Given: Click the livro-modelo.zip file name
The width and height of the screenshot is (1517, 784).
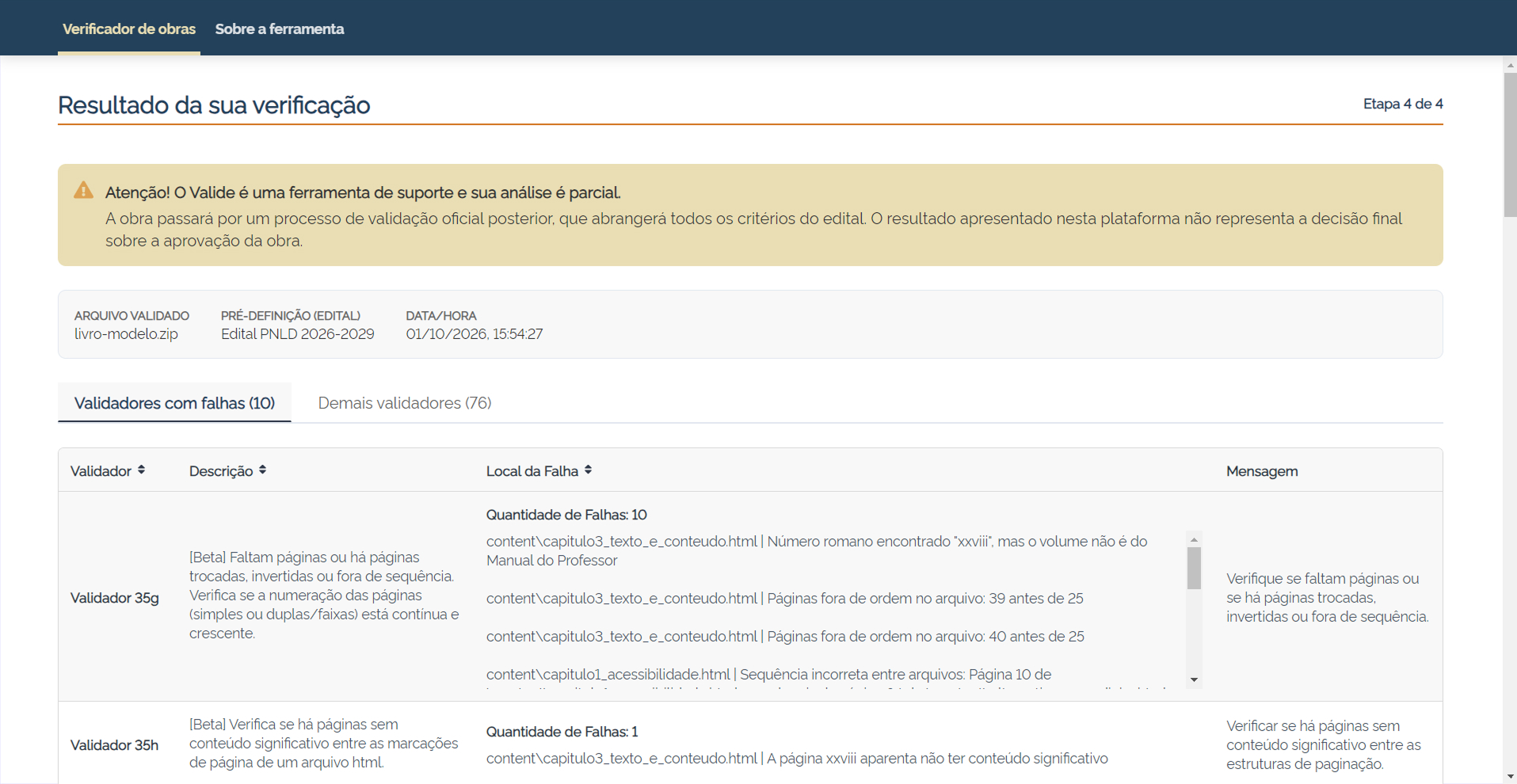Looking at the screenshot, I should pyautogui.click(x=126, y=334).
